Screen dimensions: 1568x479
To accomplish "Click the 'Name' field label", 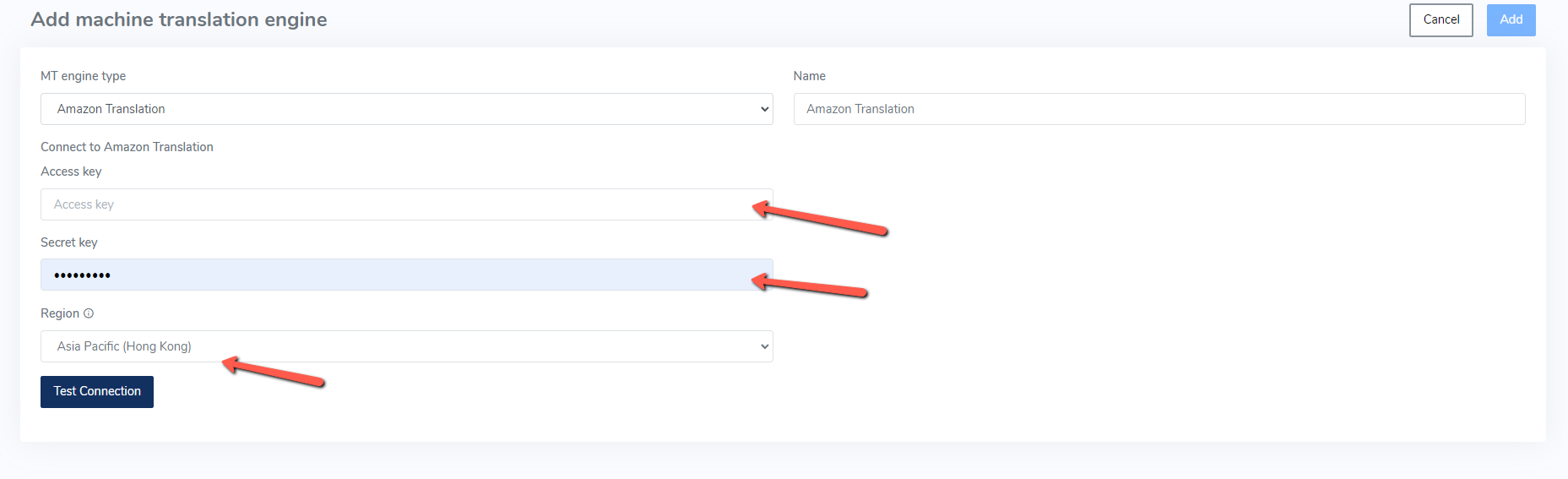I will pyautogui.click(x=810, y=76).
